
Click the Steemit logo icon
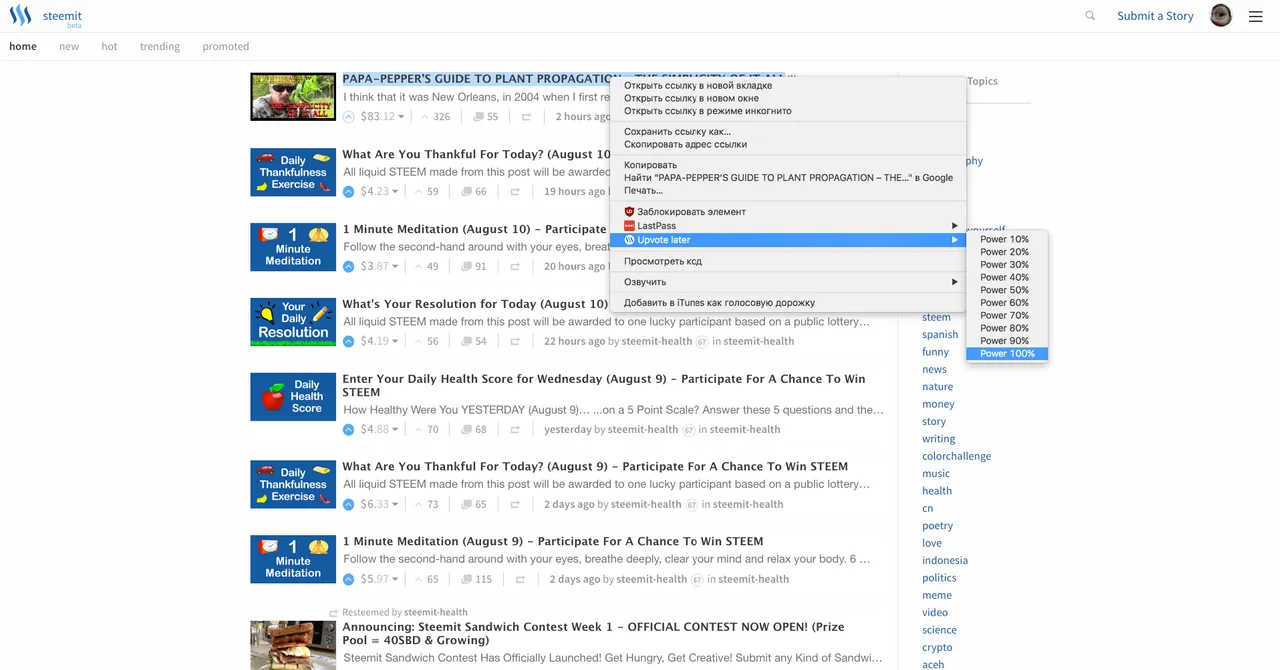[x=20, y=16]
